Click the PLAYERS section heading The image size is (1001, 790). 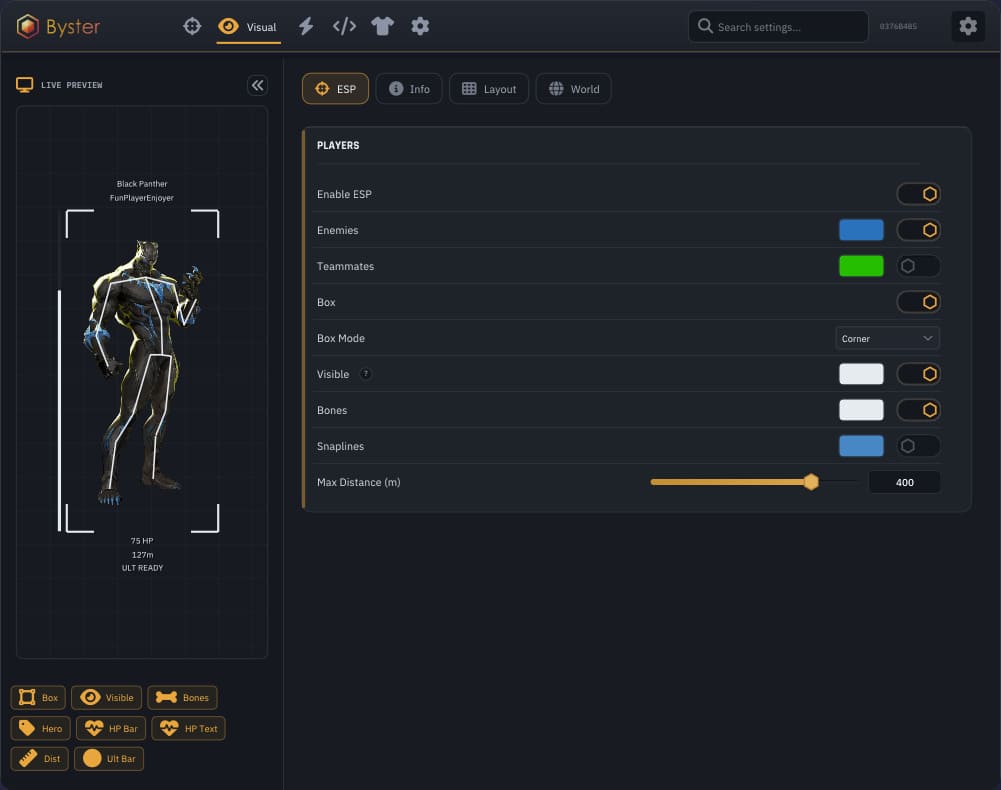coord(338,146)
